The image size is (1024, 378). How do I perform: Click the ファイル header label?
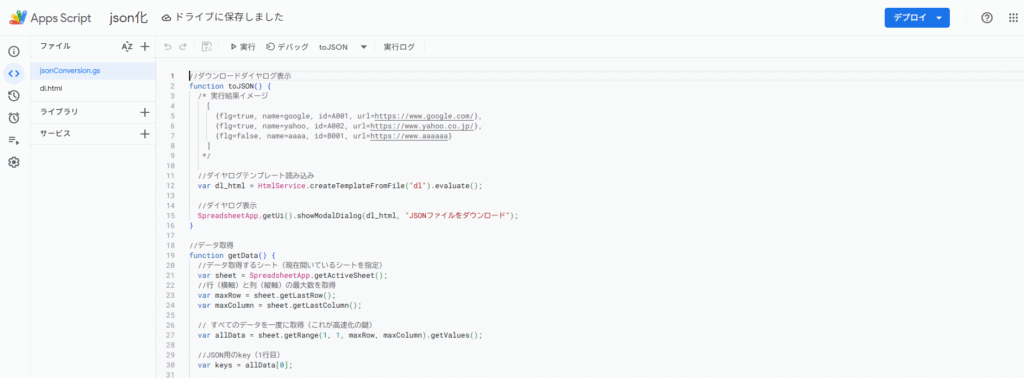tap(55, 46)
